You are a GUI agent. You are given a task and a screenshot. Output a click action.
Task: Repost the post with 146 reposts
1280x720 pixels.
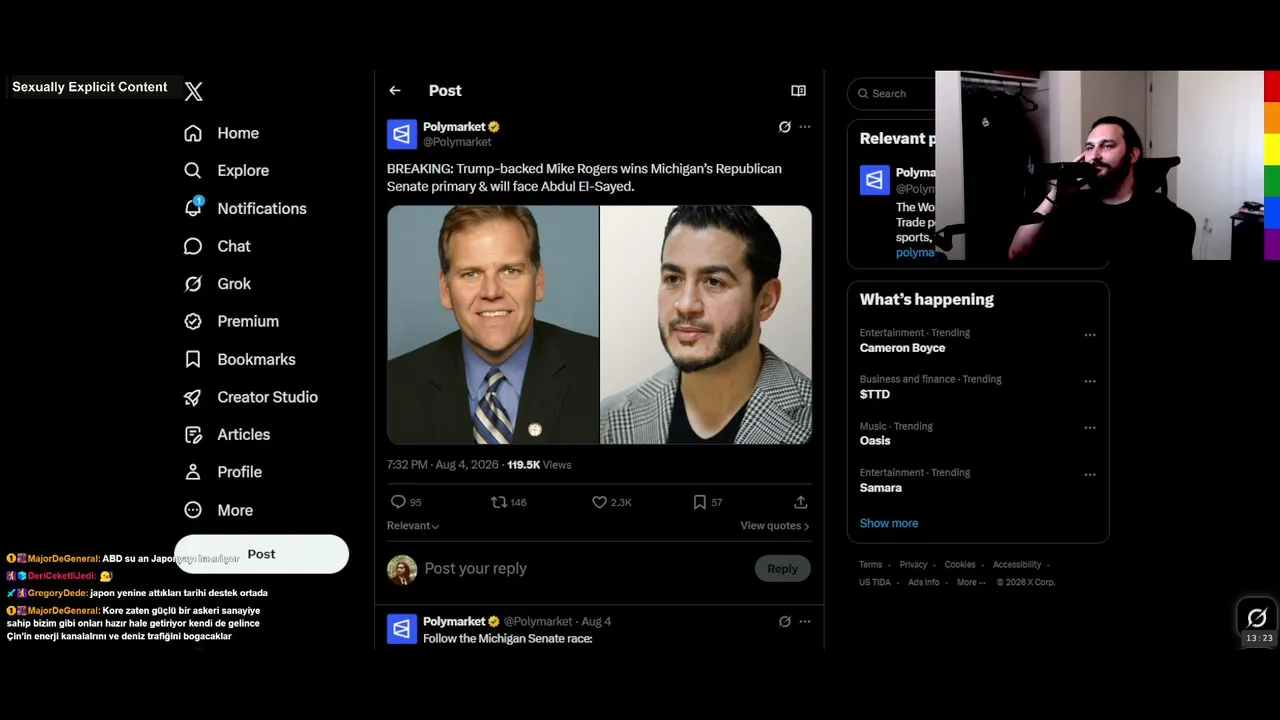tap(508, 502)
